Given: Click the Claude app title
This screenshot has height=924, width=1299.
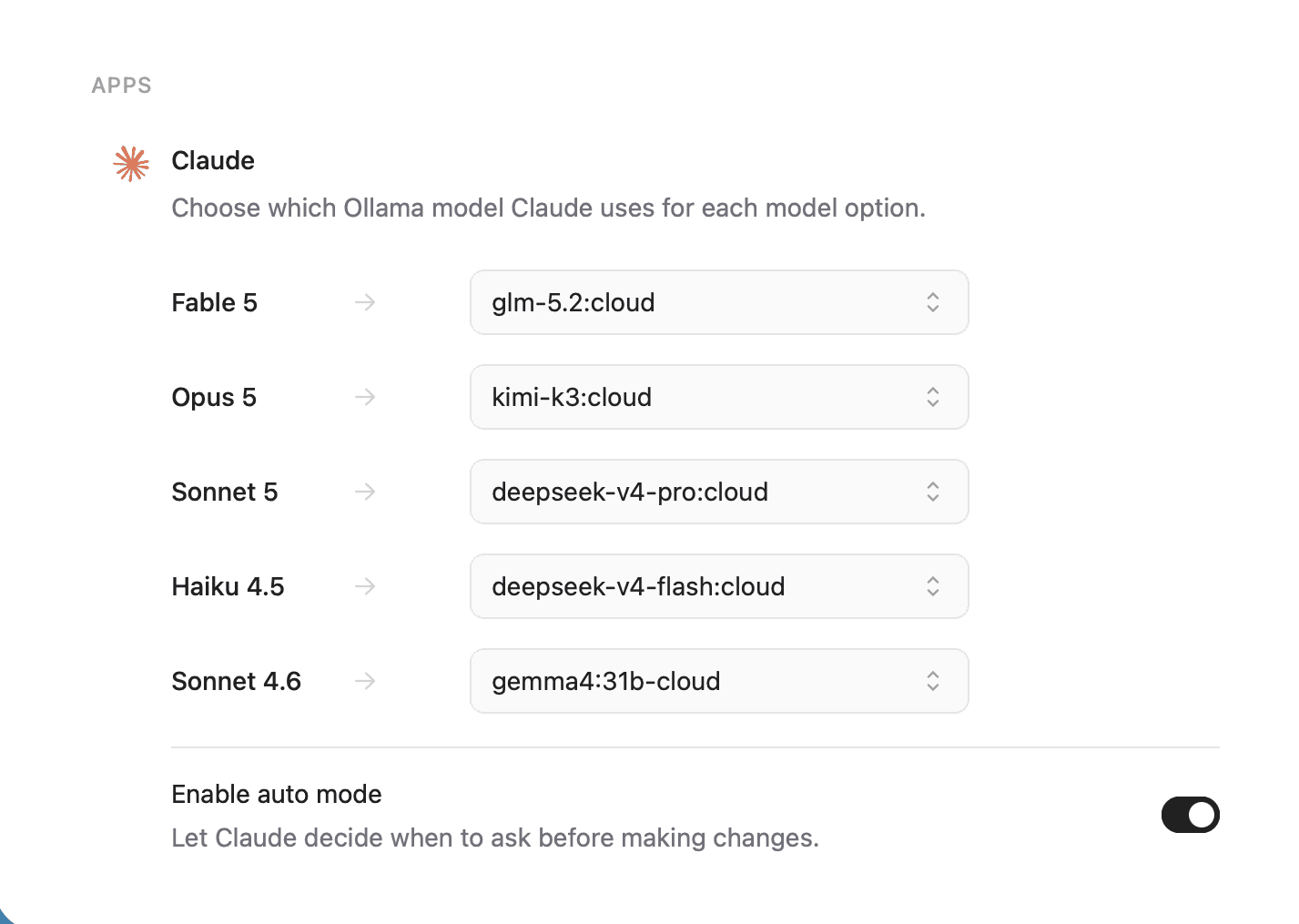Looking at the screenshot, I should pyautogui.click(x=213, y=161).
